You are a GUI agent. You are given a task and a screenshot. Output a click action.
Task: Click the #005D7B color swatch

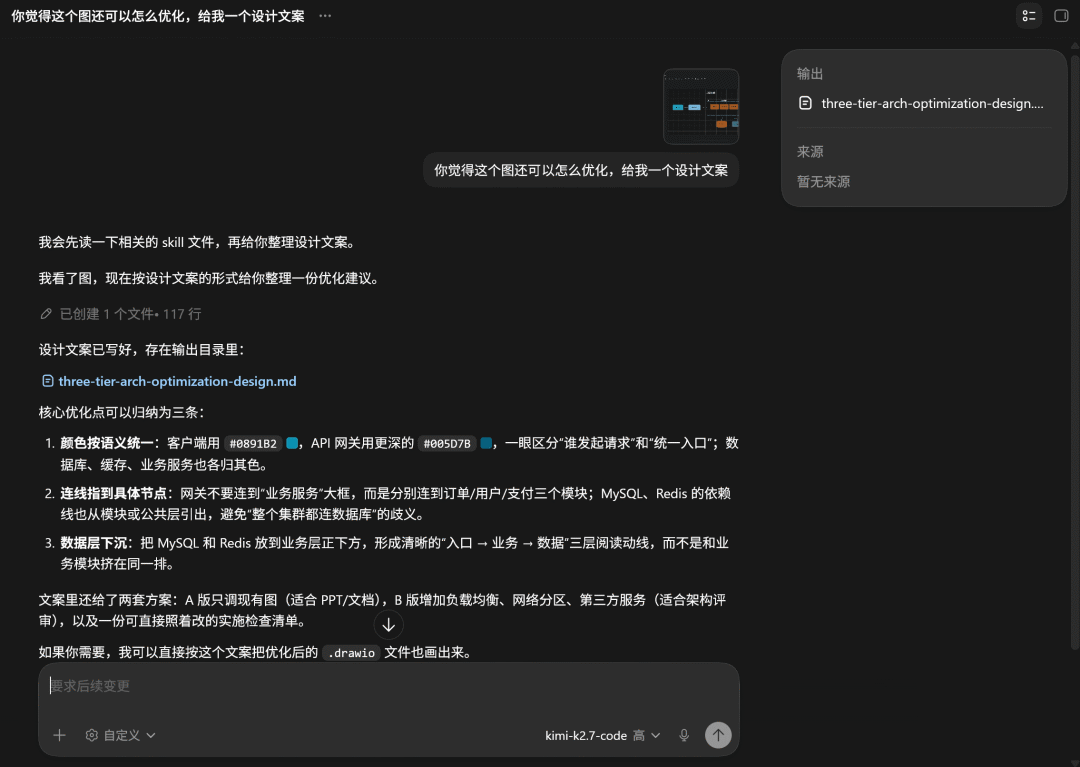point(486,443)
